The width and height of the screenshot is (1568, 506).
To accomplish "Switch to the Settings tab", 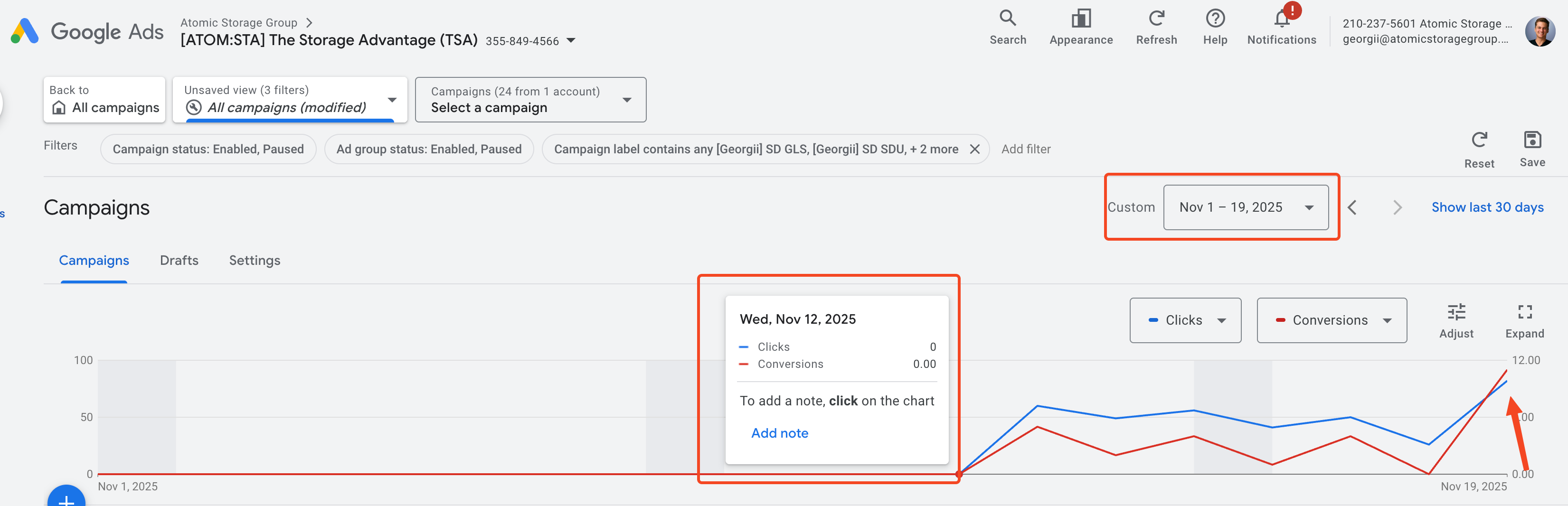I will 255,261.
